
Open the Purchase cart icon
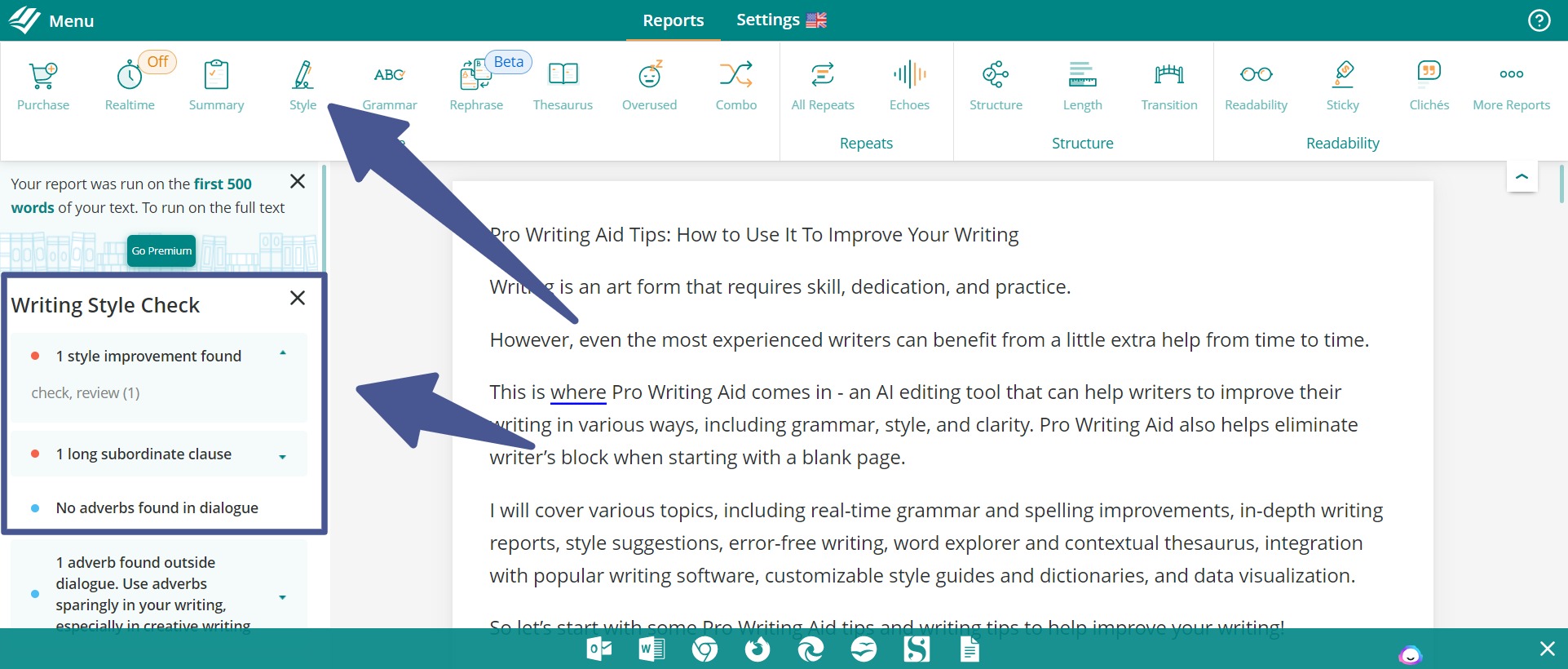coord(43,86)
